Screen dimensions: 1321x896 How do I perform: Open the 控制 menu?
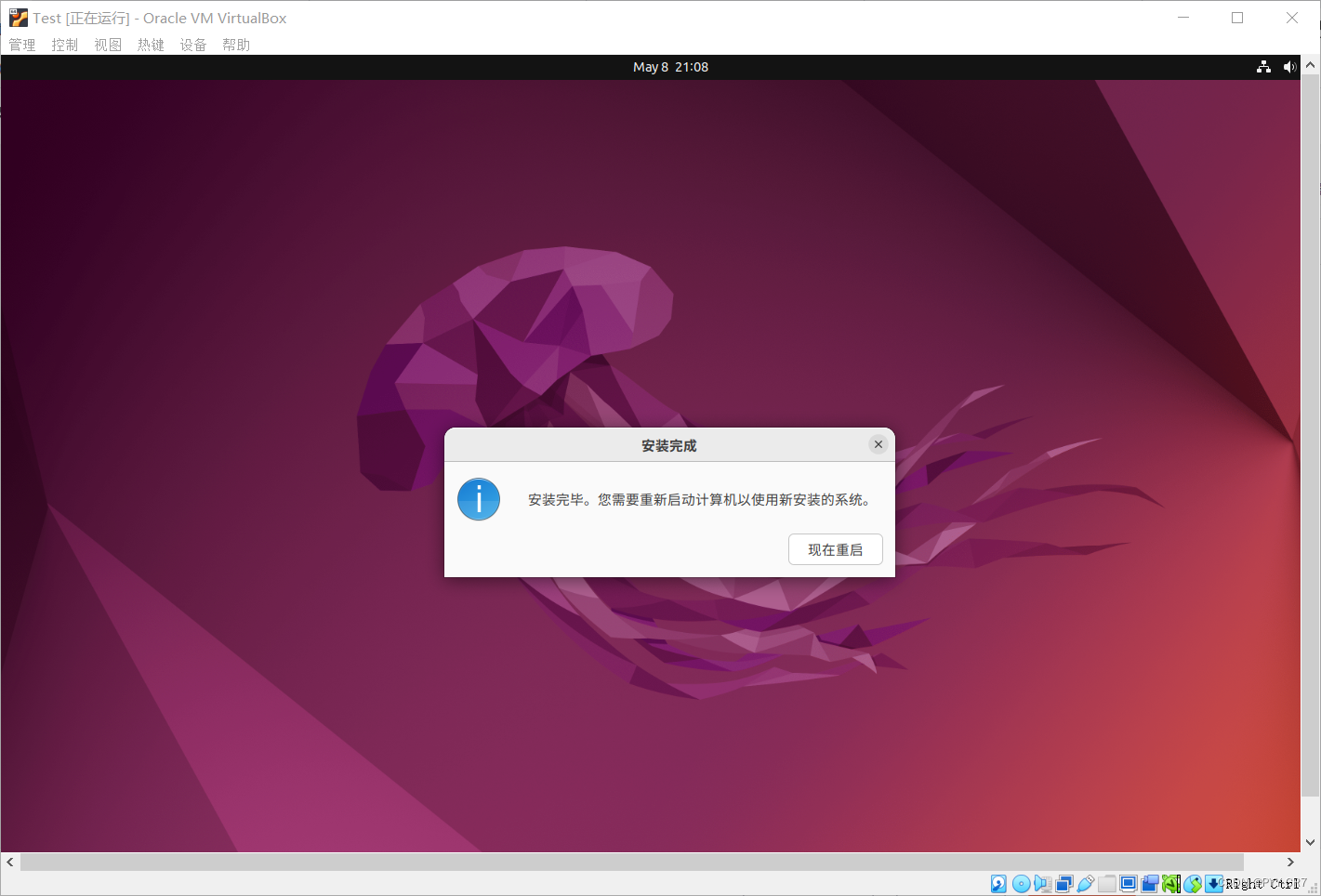click(x=65, y=45)
